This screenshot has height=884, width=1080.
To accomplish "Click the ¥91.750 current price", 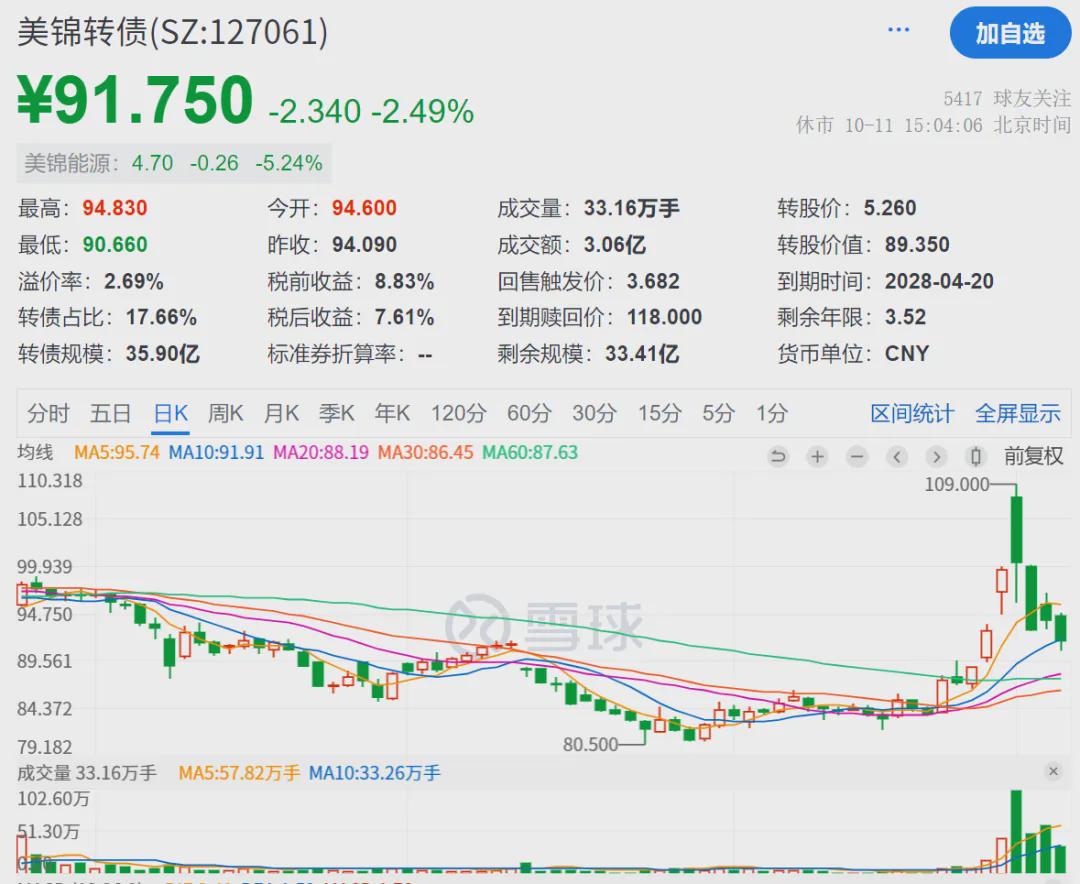I will [x=136, y=100].
